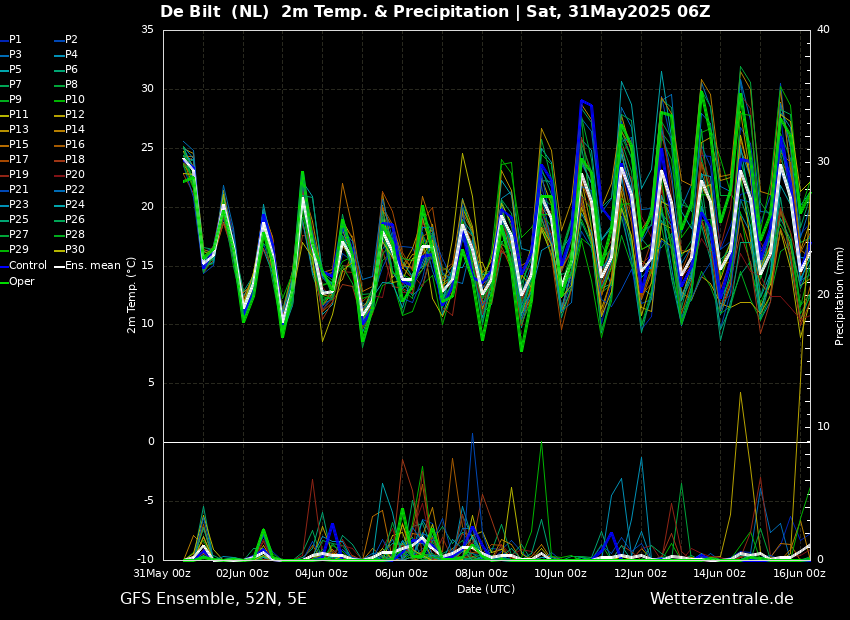Click the white line swatch beside Ens. mean
This screenshot has width=850, height=620.
click(59, 266)
